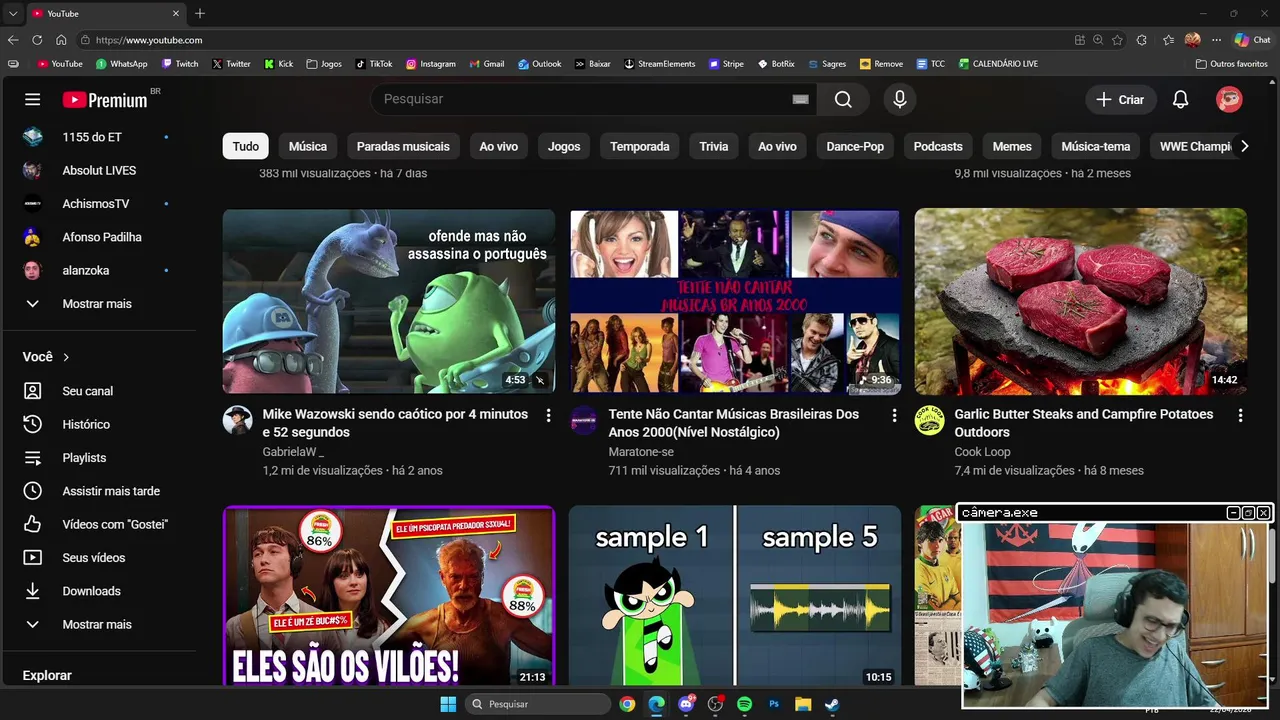Open options menu for Mike Wazowski video
The height and width of the screenshot is (720, 1280).
pos(548,415)
